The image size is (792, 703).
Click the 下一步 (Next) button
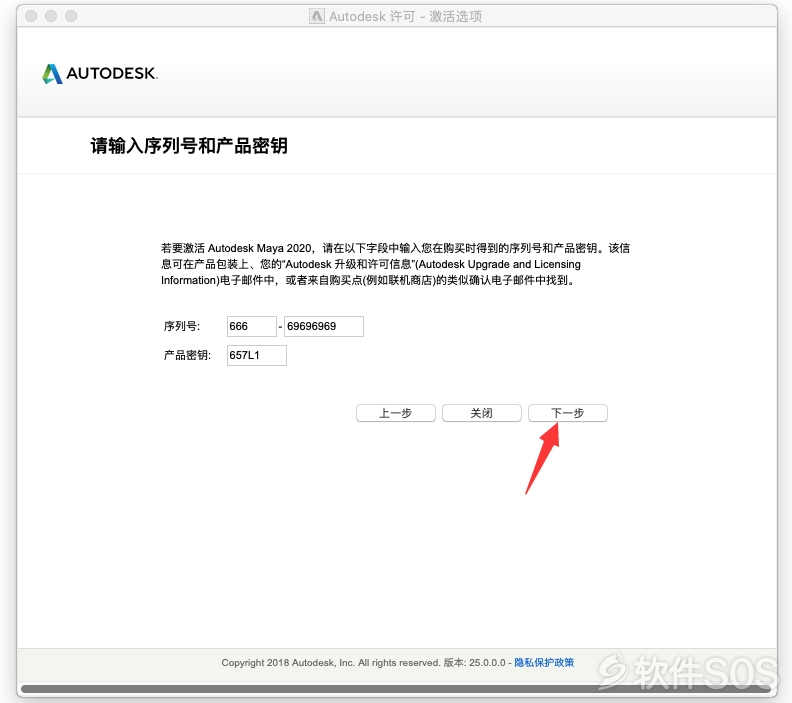point(567,413)
